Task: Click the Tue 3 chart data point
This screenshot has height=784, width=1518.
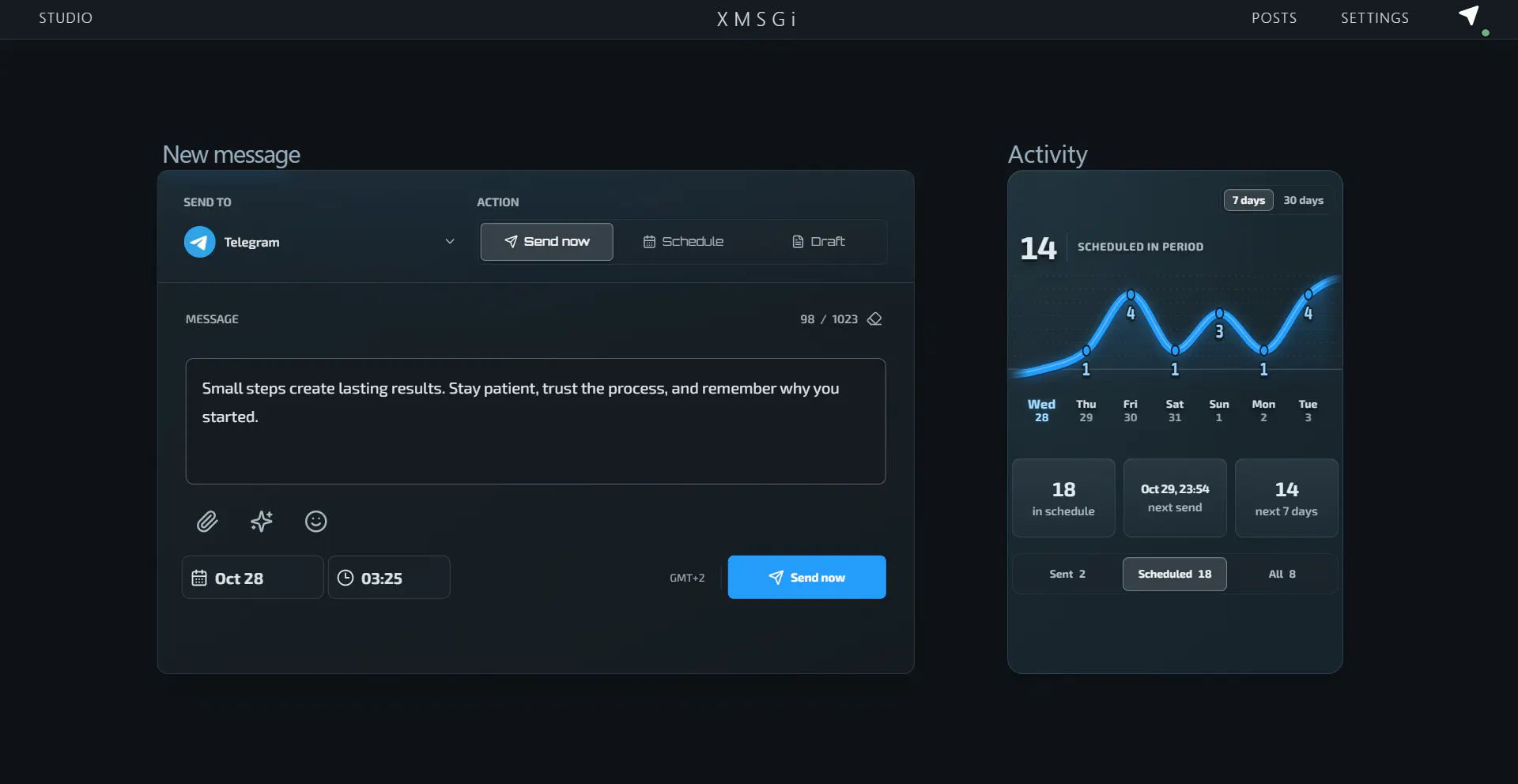Action: [x=1308, y=295]
